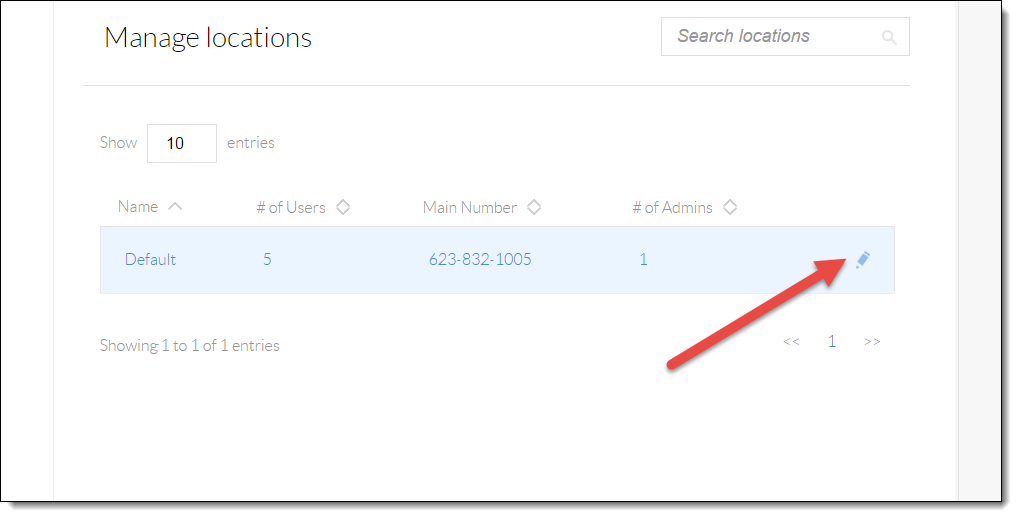Screen dimensions: 1017x517
Task: Click the magnifier icon in search box
Action: point(889,38)
